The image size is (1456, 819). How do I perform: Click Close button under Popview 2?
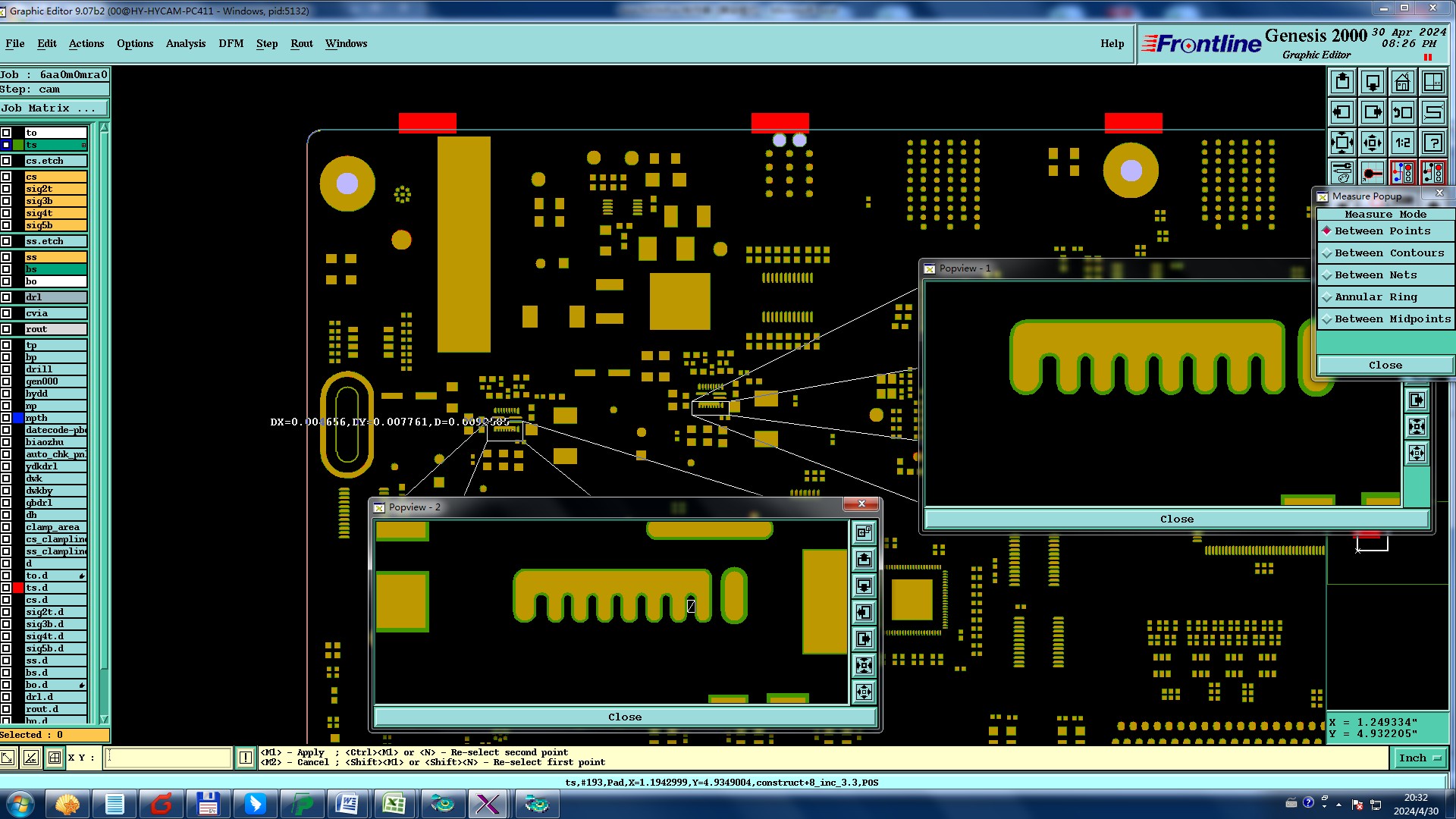[624, 717]
